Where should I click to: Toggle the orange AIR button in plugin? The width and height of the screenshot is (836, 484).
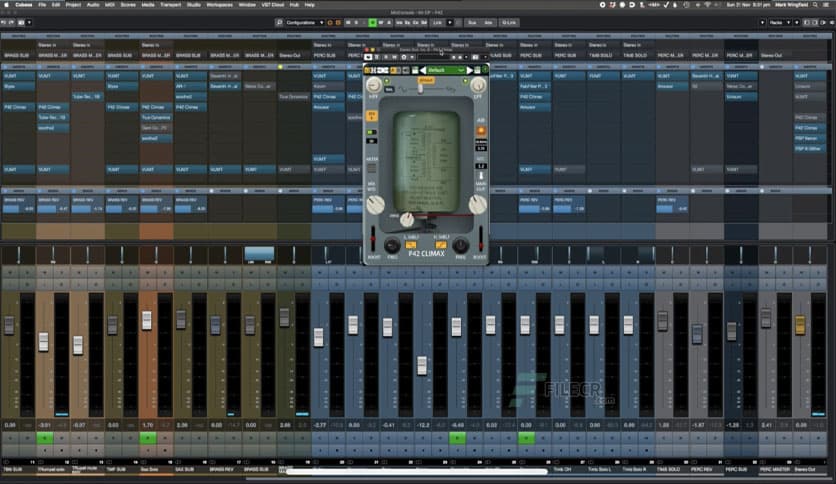480,131
